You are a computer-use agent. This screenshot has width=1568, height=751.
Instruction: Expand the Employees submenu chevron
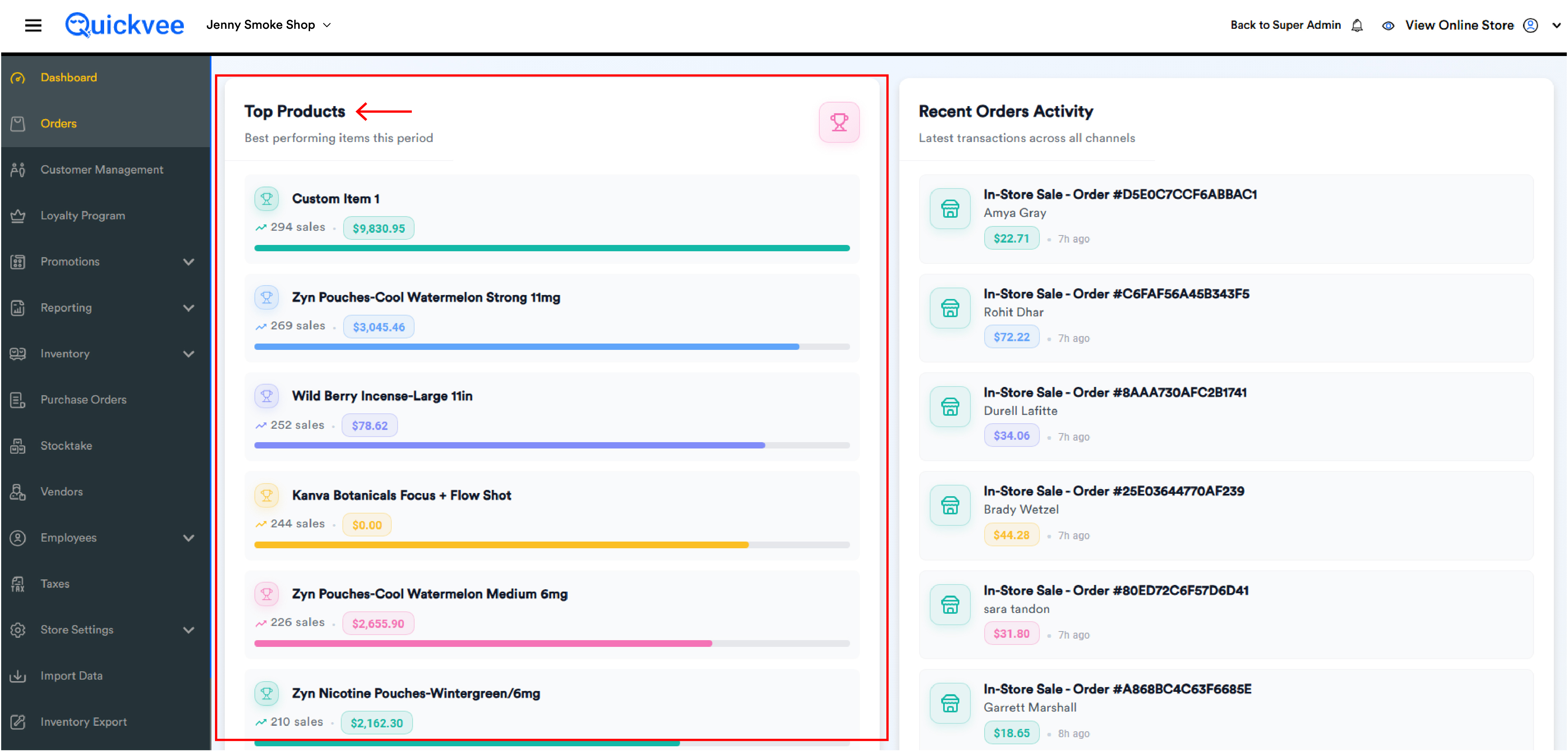tap(189, 538)
